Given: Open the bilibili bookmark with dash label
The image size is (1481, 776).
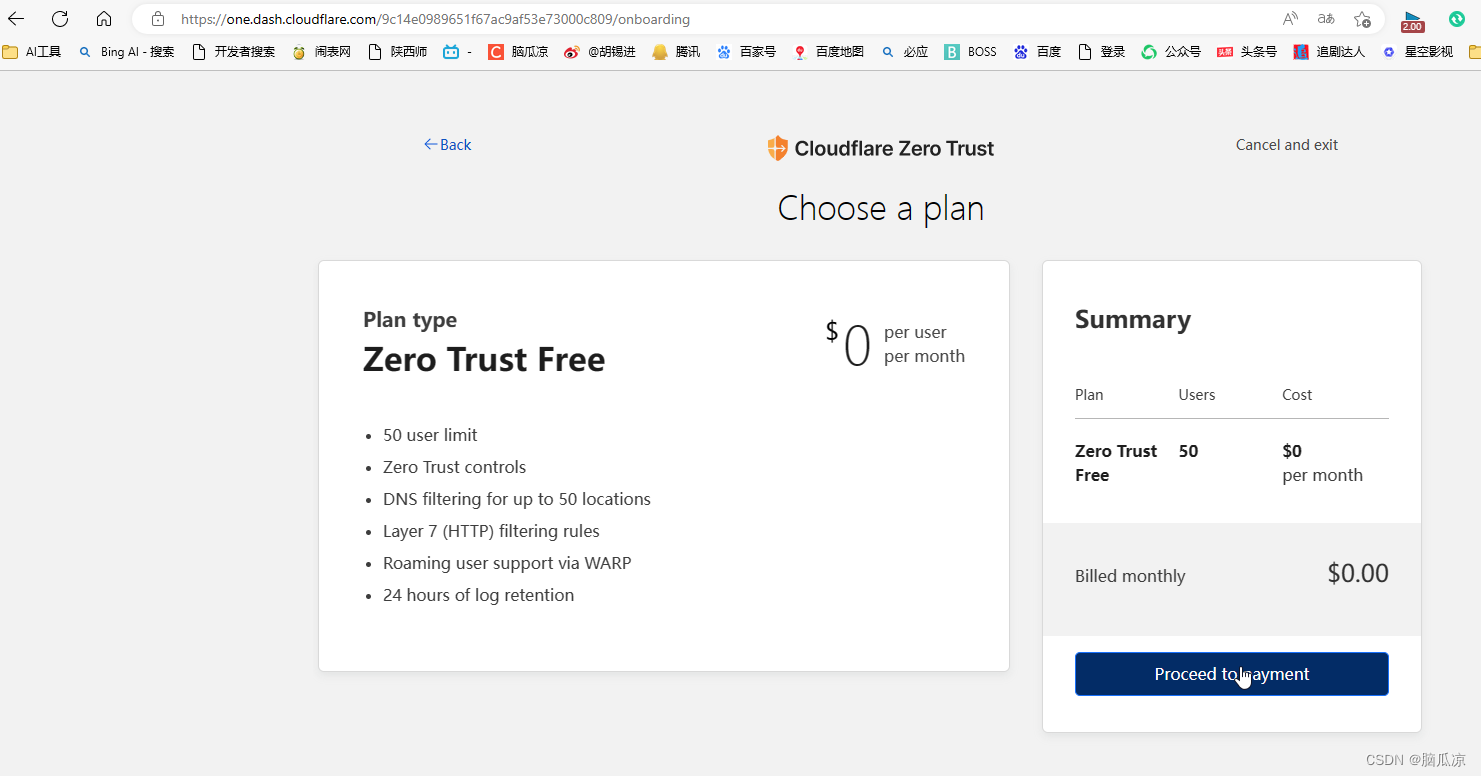Looking at the screenshot, I should [x=457, y=52].
